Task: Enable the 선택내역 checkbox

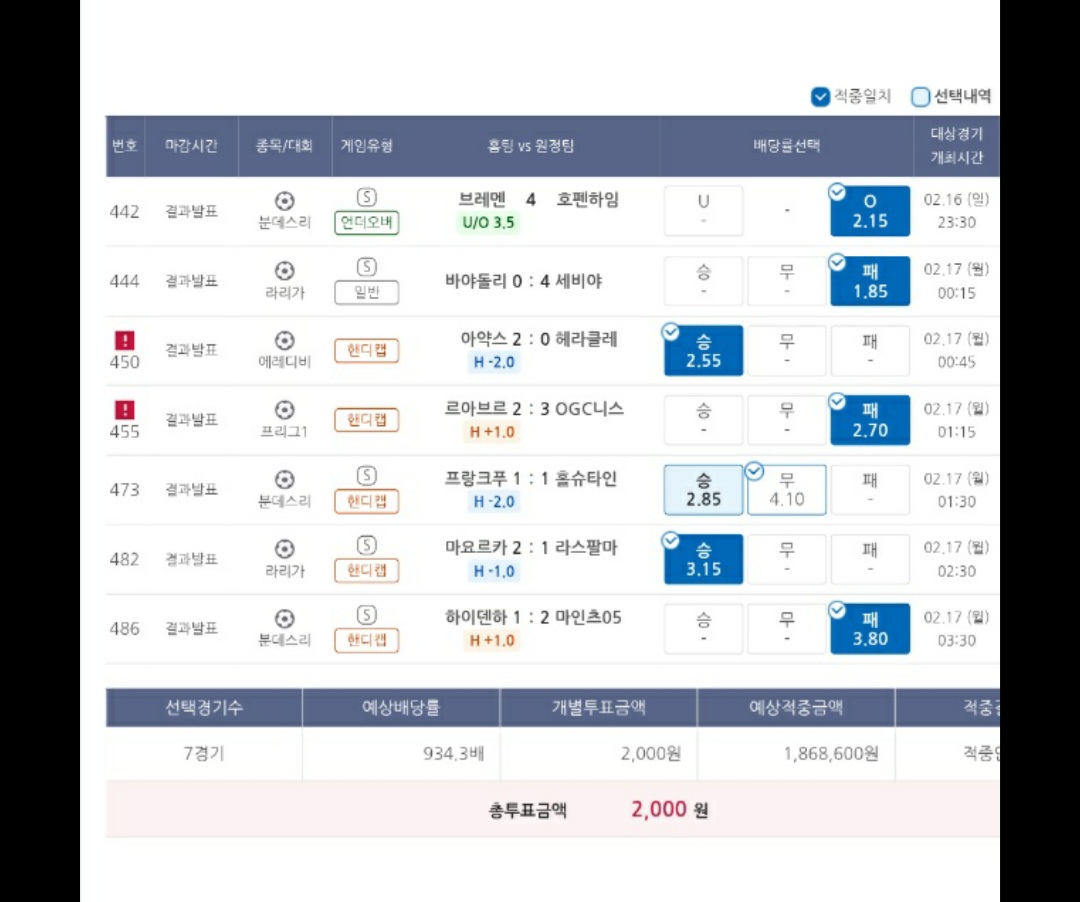Action: coord(921,97)
